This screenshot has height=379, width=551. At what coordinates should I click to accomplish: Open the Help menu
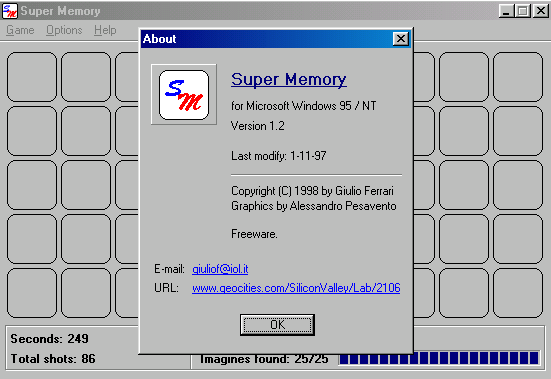pos(105,30)
